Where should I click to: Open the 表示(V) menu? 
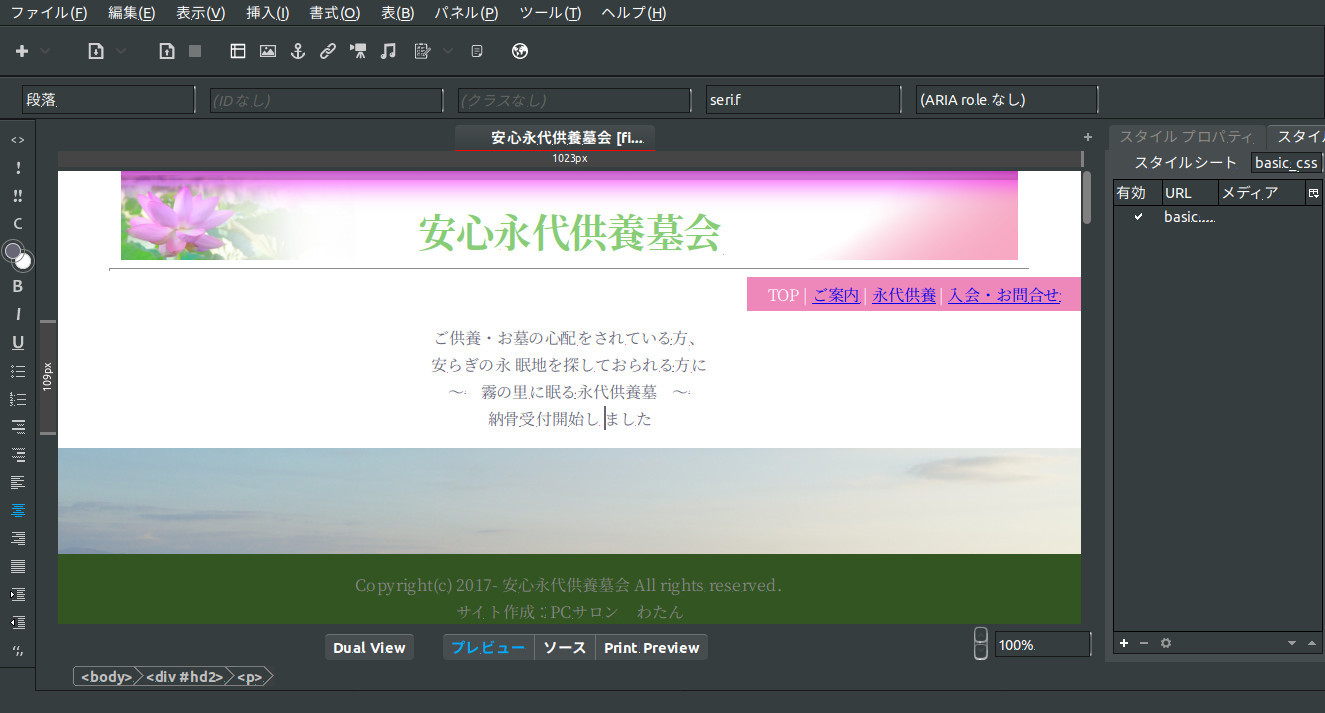(201, 13)
